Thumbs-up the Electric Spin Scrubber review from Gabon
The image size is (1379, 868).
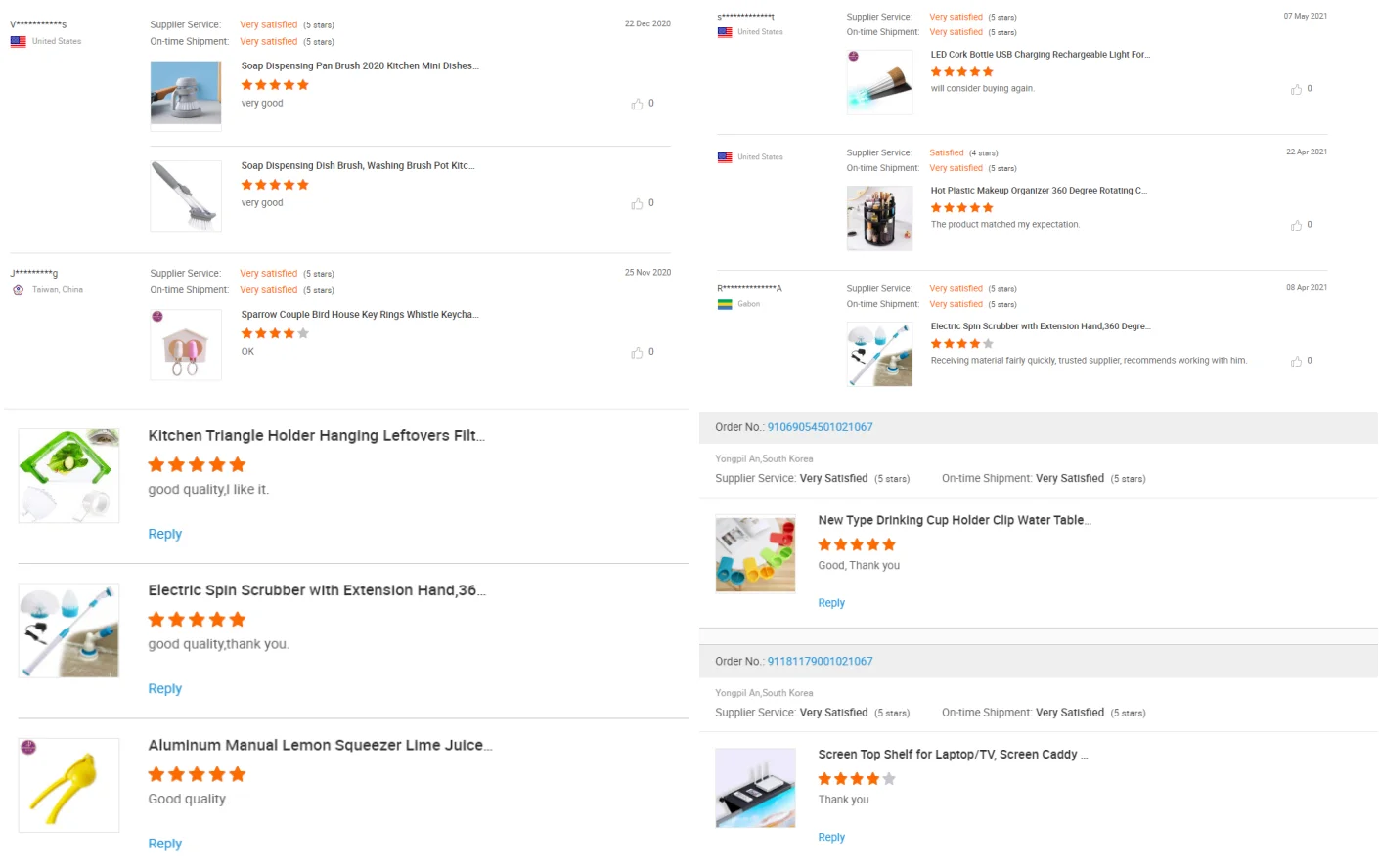[1296, 361]
